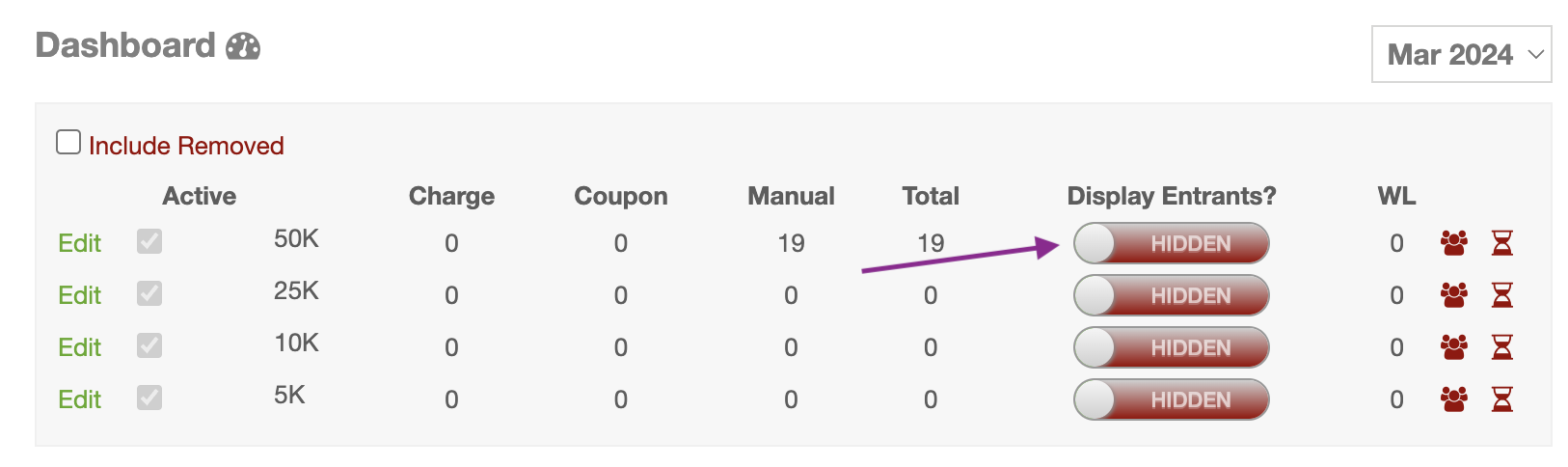Edit the 25K event row
Viewport: 1568px width, 467px height.
coord(79,295)
